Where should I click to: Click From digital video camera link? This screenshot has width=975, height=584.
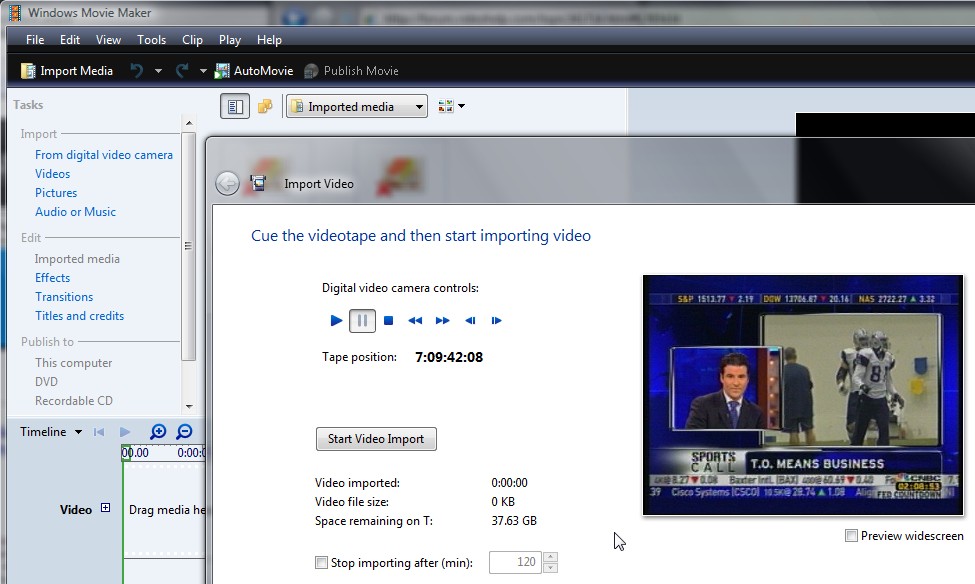[104, 155]
